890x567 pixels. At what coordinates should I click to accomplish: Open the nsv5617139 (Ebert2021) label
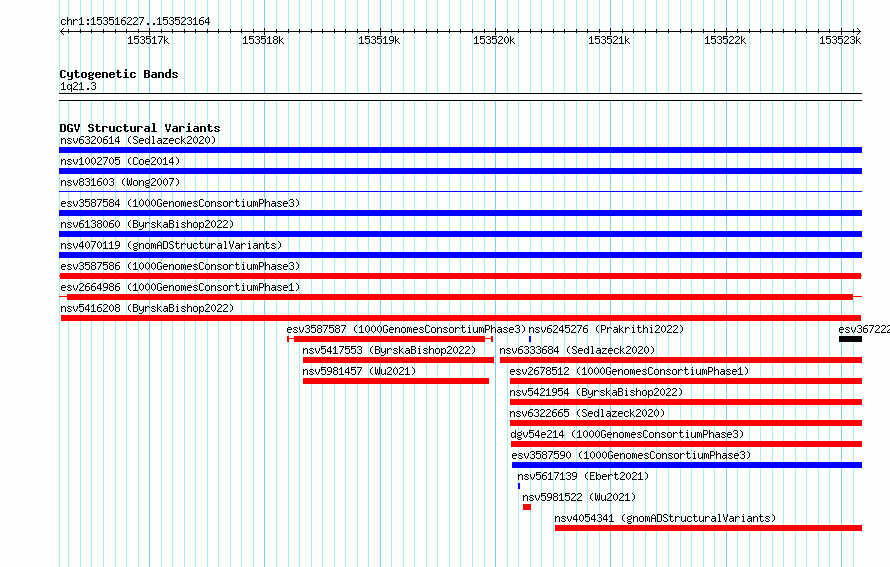tap(583, 476)
